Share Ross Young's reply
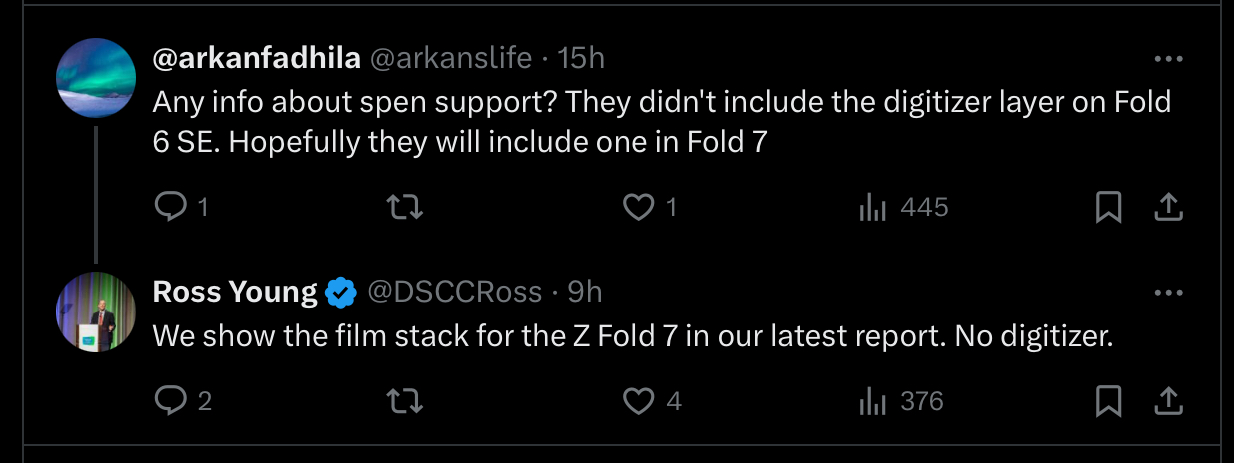The width and height of the screenshot is (1234, 463). click(1169, 401)
